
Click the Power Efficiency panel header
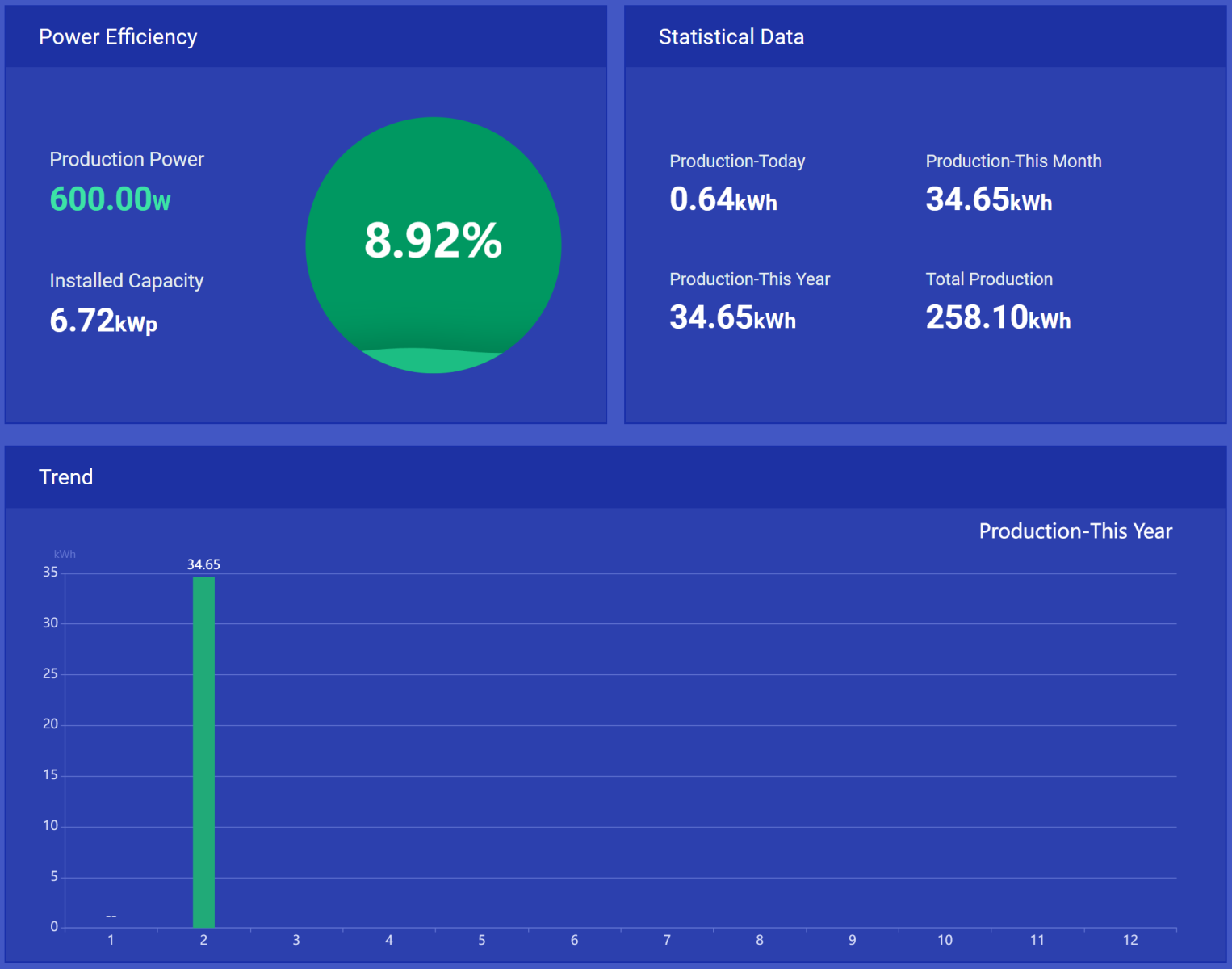tap(118, 37)
